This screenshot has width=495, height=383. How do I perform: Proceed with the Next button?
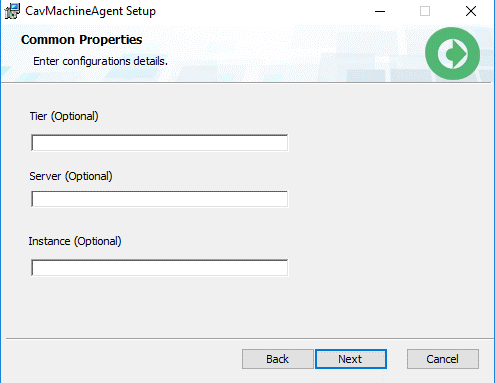[x=351, y=359]
